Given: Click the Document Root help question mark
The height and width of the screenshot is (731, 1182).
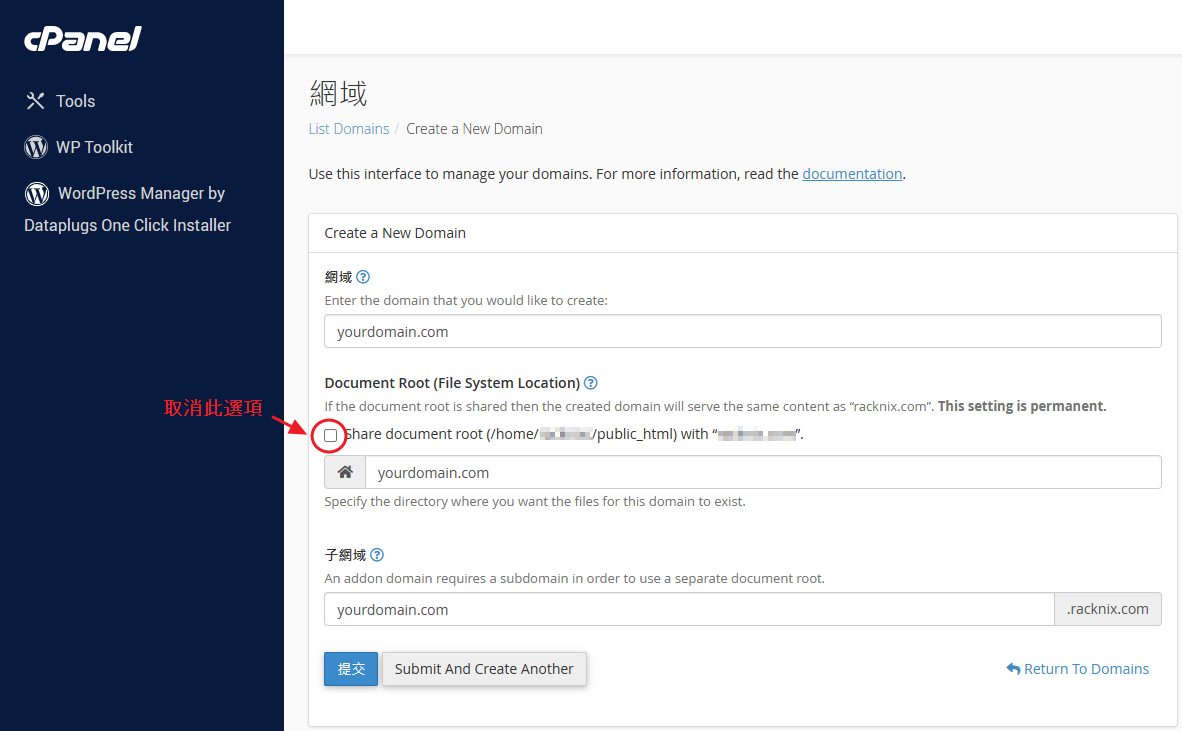Looking at the screenshot, I should point(590,382).
